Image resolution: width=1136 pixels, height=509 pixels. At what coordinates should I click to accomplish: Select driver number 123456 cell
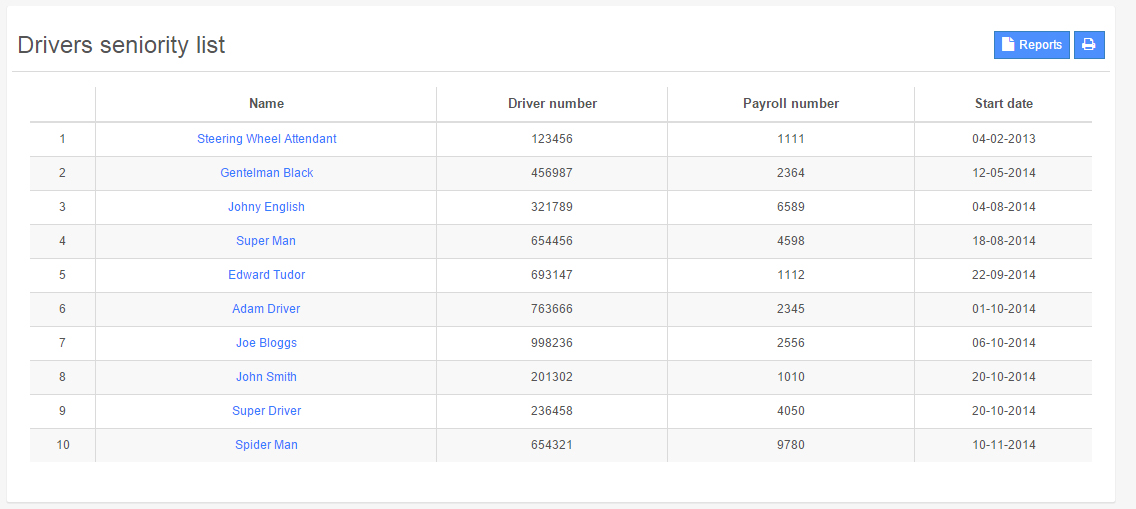coord(552,139)
